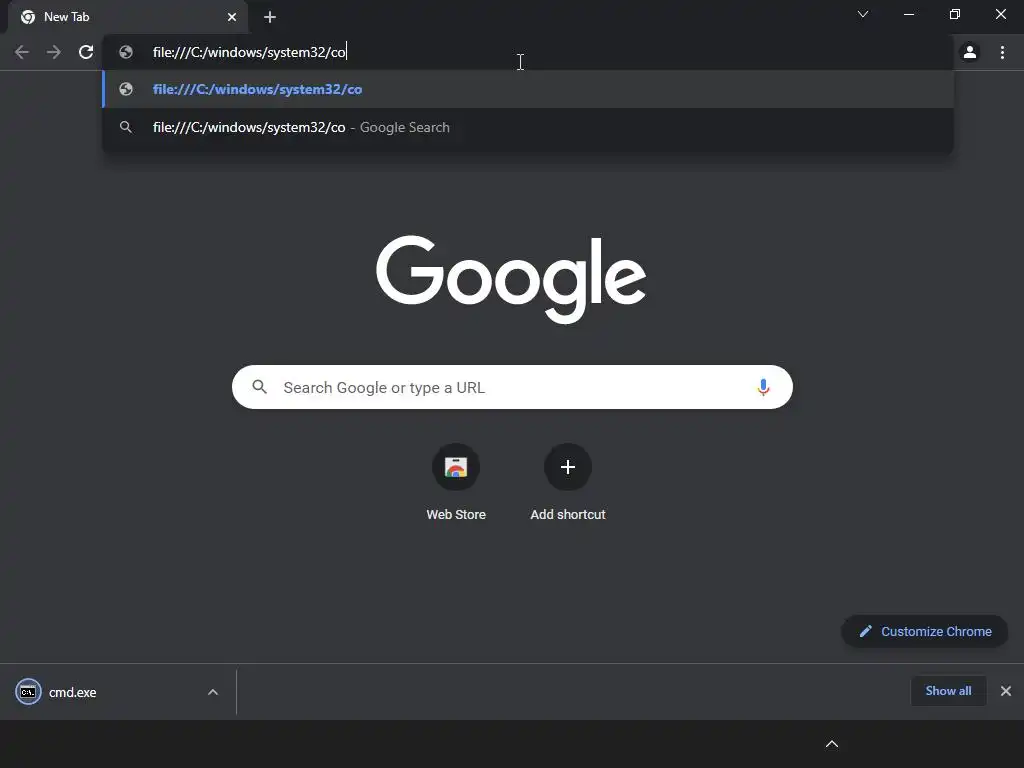This screenshot has height=768, width=1024.
Task: Click the Add shortcut plus tile
Action: [568, 467]
